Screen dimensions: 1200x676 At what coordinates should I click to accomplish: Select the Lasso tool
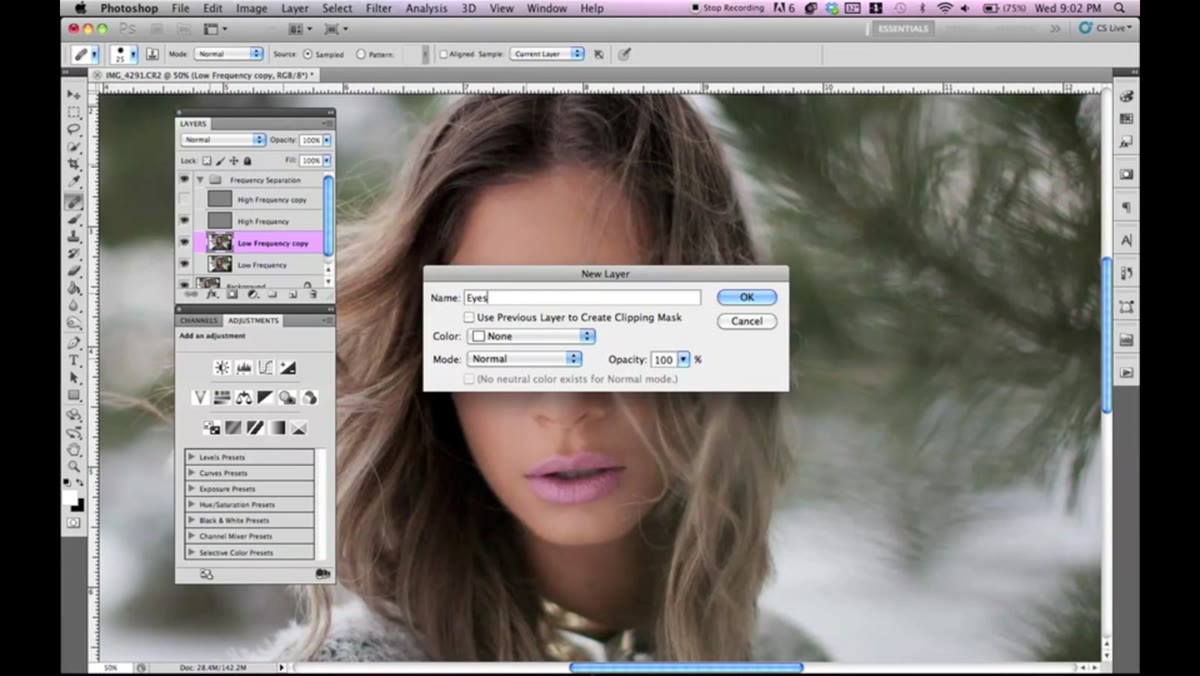74,129
